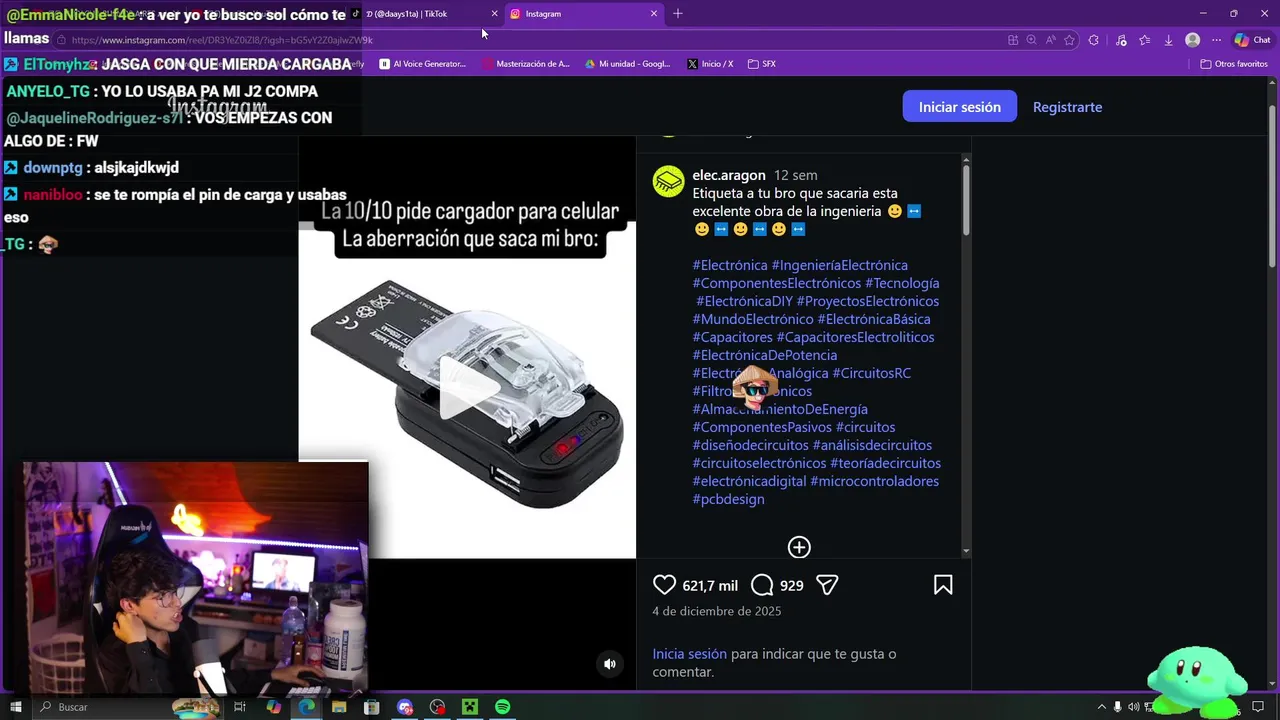The height and width of the screenshot is (720, 1280).
Task: Open the #IngenieríaElectrónica hashtag
Action: point(840,265)
